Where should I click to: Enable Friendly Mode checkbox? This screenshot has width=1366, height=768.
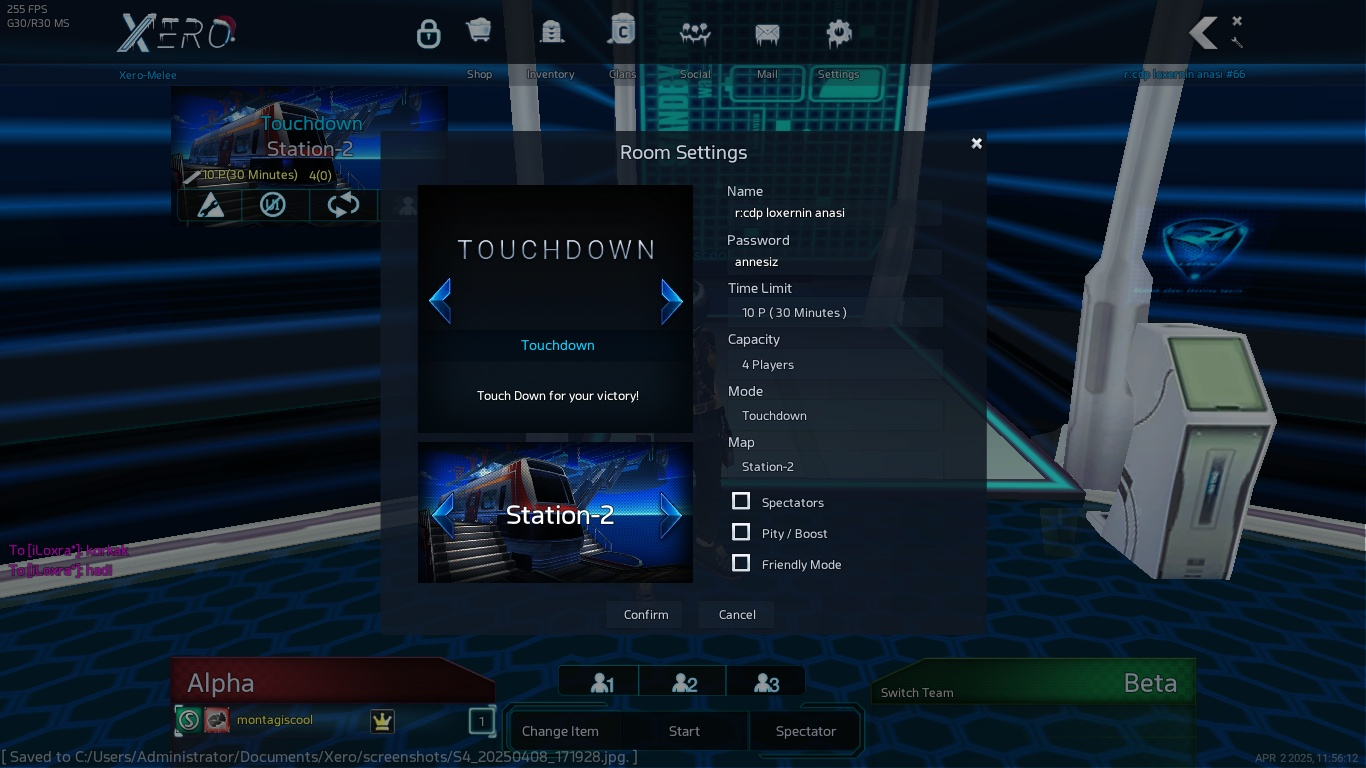coord(741,563)
